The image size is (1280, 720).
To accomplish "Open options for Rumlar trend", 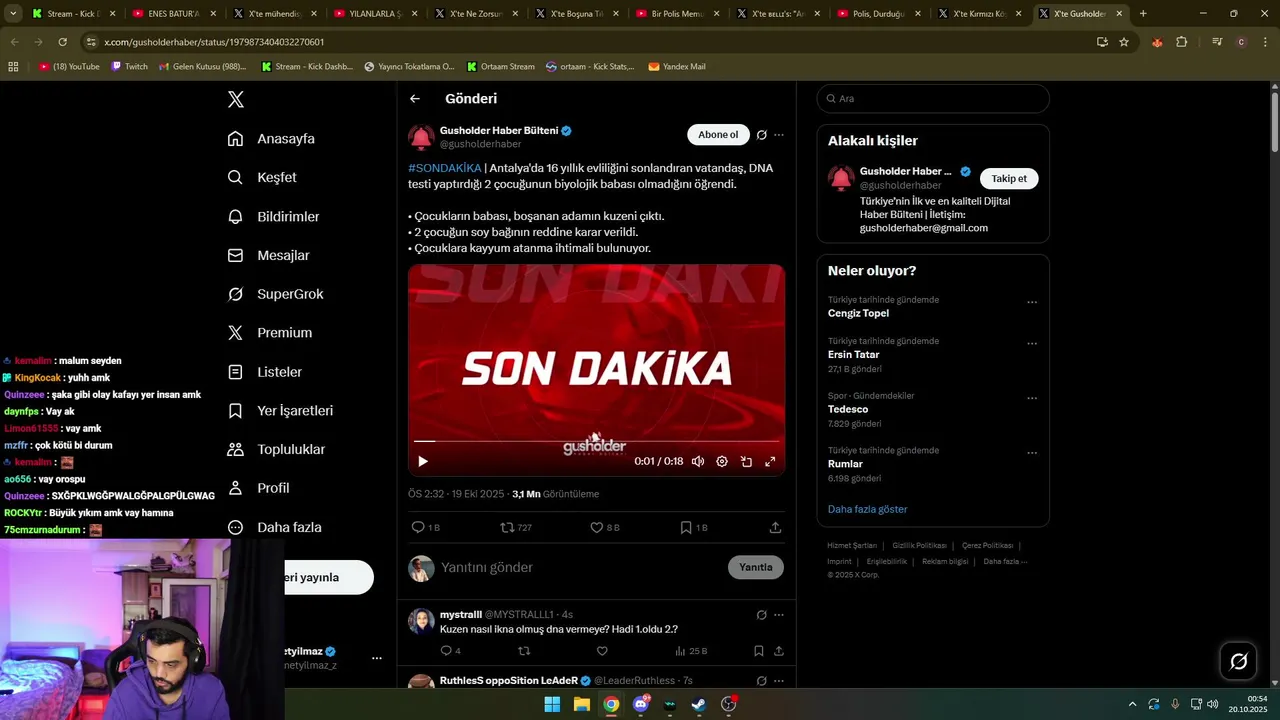I will click(x=1032, y=453).
